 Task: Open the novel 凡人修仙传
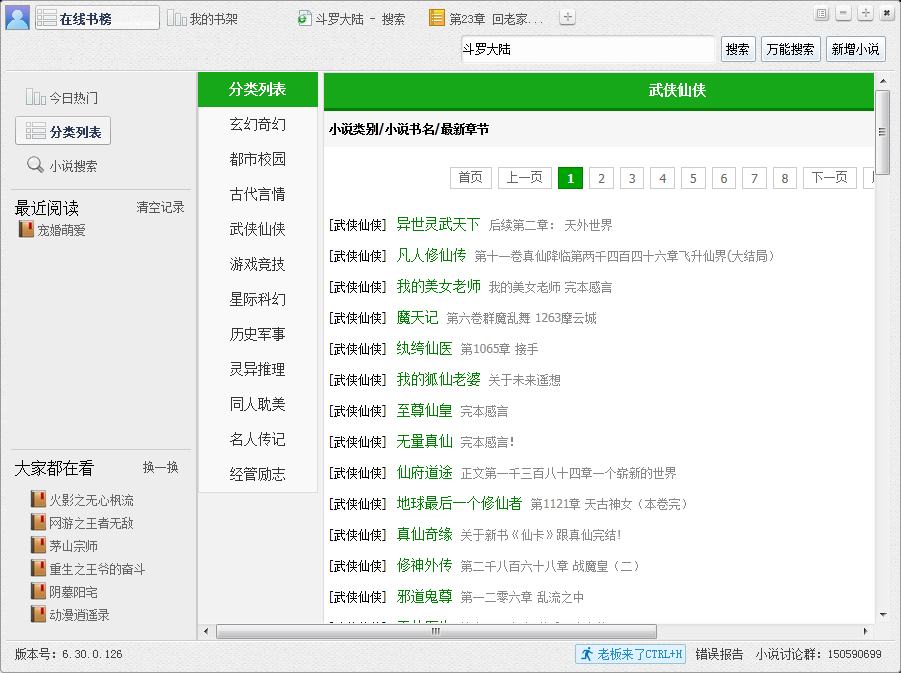pos(431,255)
